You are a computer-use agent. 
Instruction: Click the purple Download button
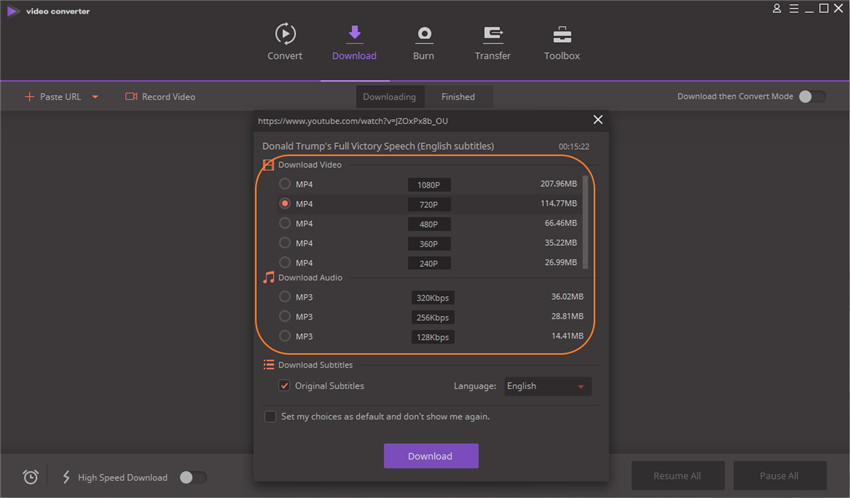click(431, 456)
